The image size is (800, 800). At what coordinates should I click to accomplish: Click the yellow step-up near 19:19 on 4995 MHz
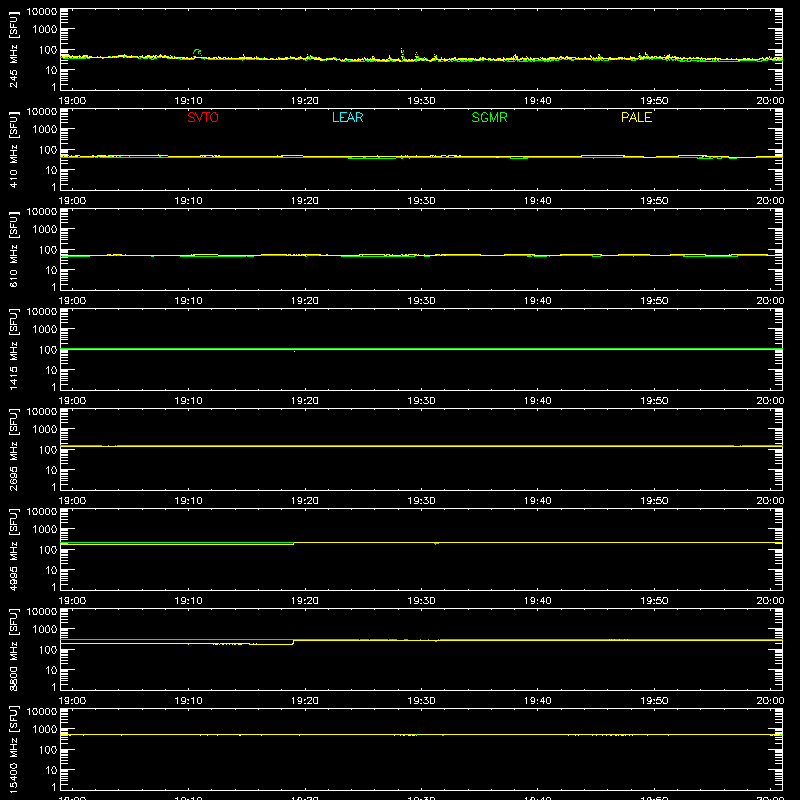click(x=293, y=543)
